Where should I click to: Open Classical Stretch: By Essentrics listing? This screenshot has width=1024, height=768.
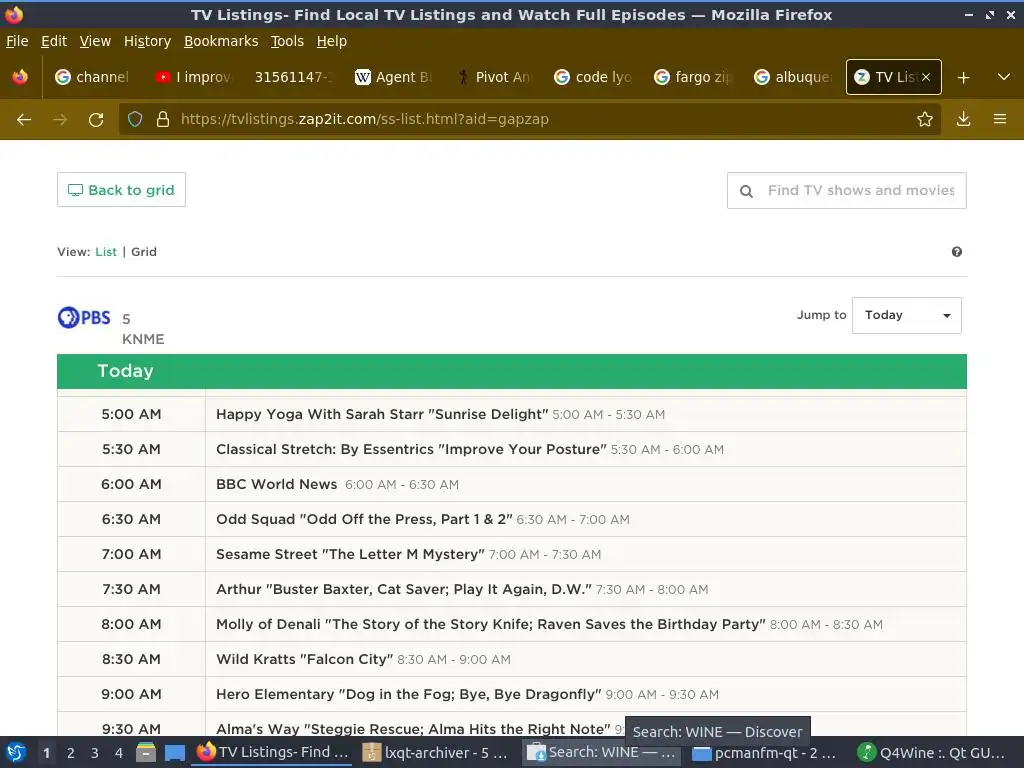[411, 449]
